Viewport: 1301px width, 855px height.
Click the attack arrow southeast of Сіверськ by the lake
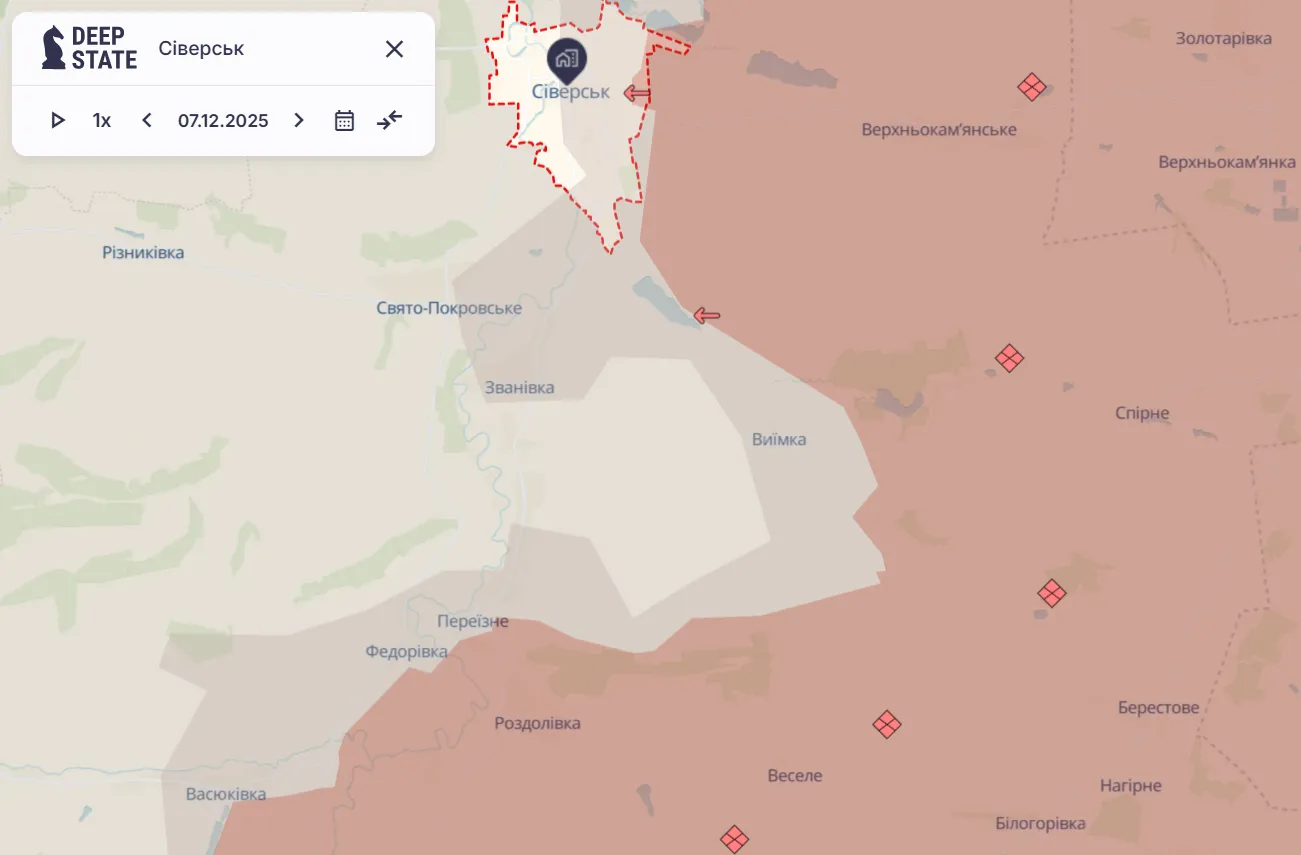[x=707, y=316]
